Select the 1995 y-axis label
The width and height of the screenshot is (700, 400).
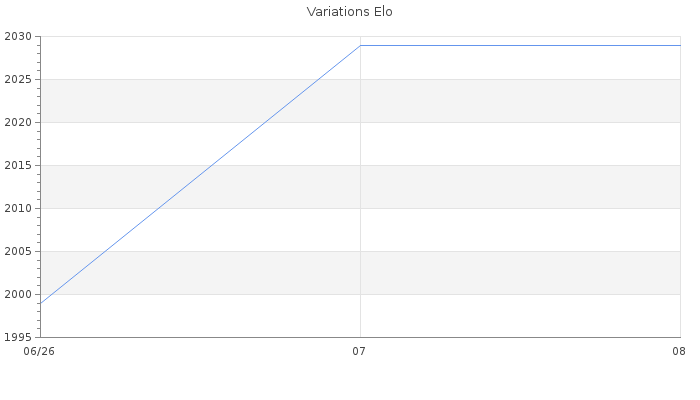tap(18, 337)
